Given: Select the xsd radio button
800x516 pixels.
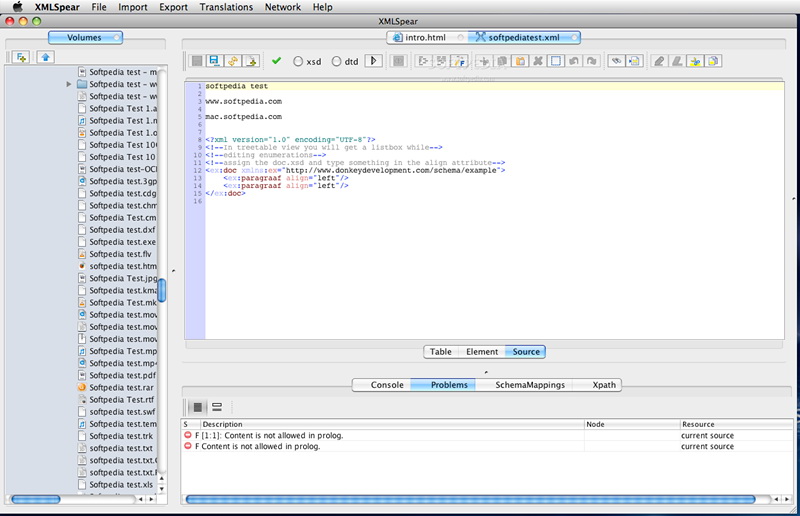Looking at the screenshot, I should pos(299,61).
